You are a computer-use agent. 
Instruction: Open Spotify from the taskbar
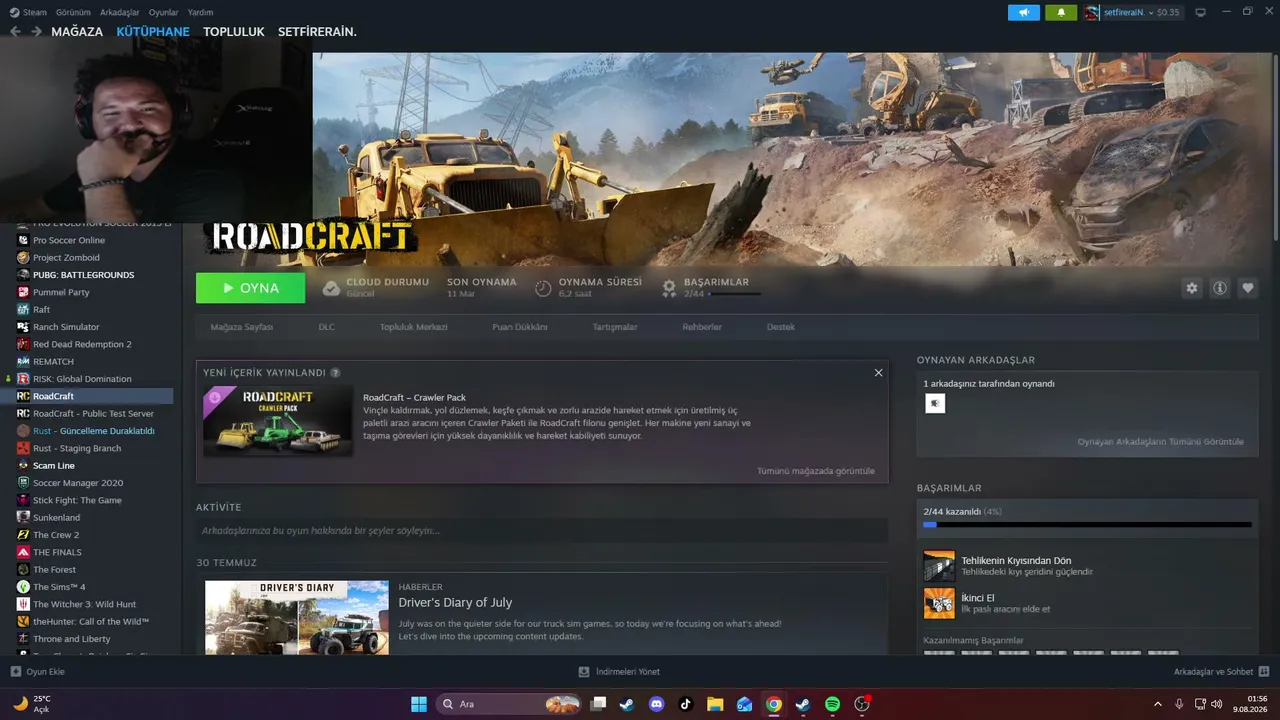(x=832, y=704)
